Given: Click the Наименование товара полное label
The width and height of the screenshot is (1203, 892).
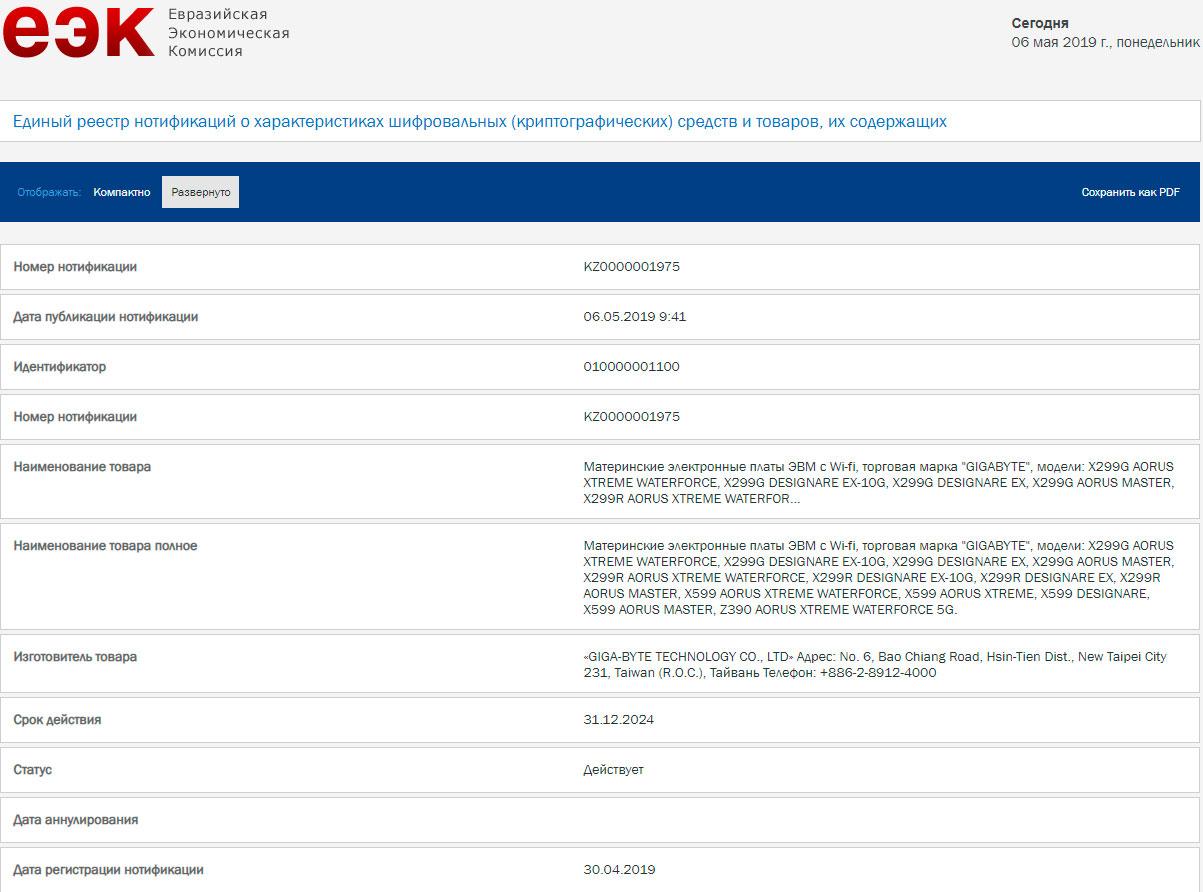Looking at the screenshot, I should pos(105,546).
